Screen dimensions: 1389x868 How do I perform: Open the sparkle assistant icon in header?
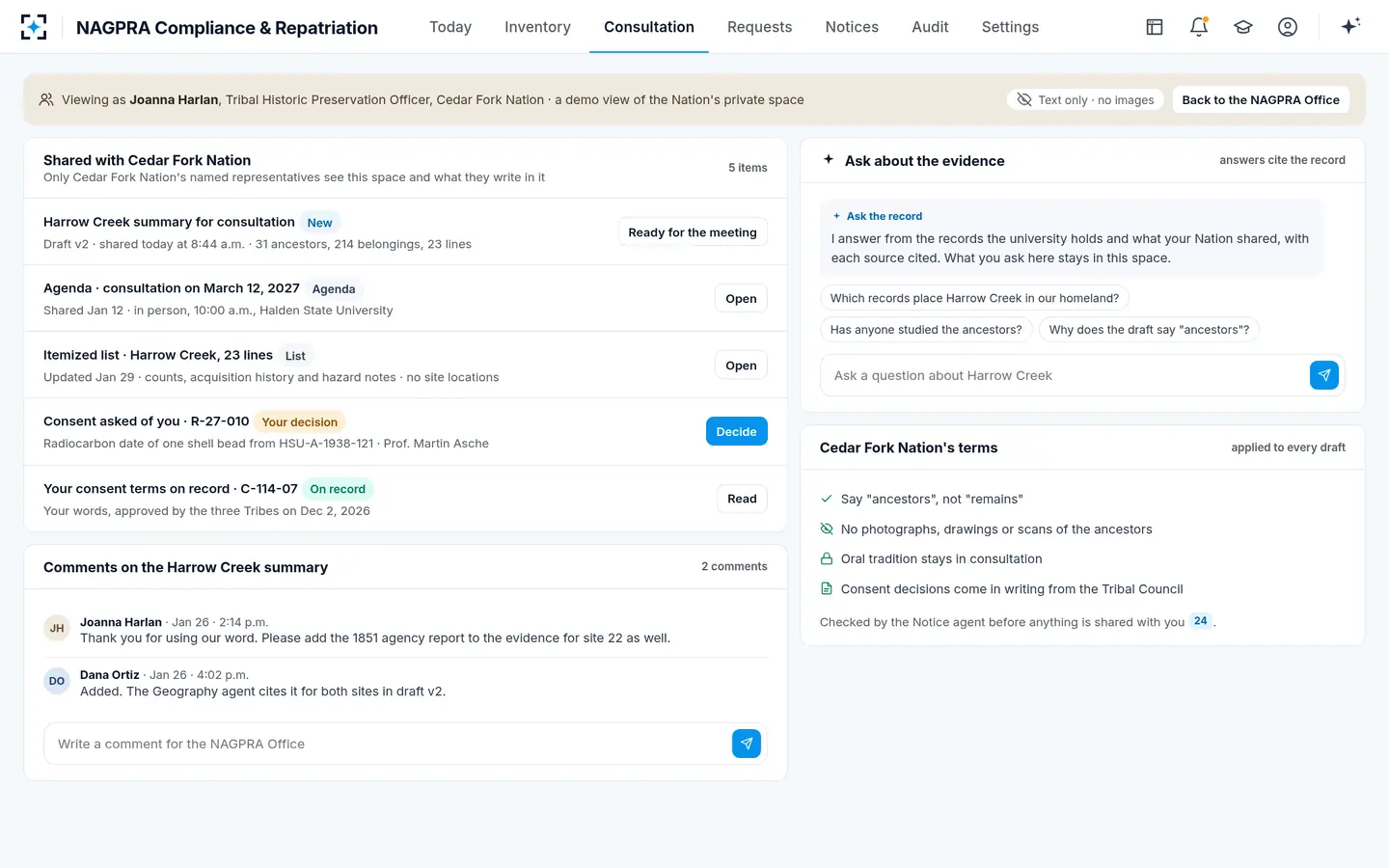pyautogui.click(x=1350, y=26)
